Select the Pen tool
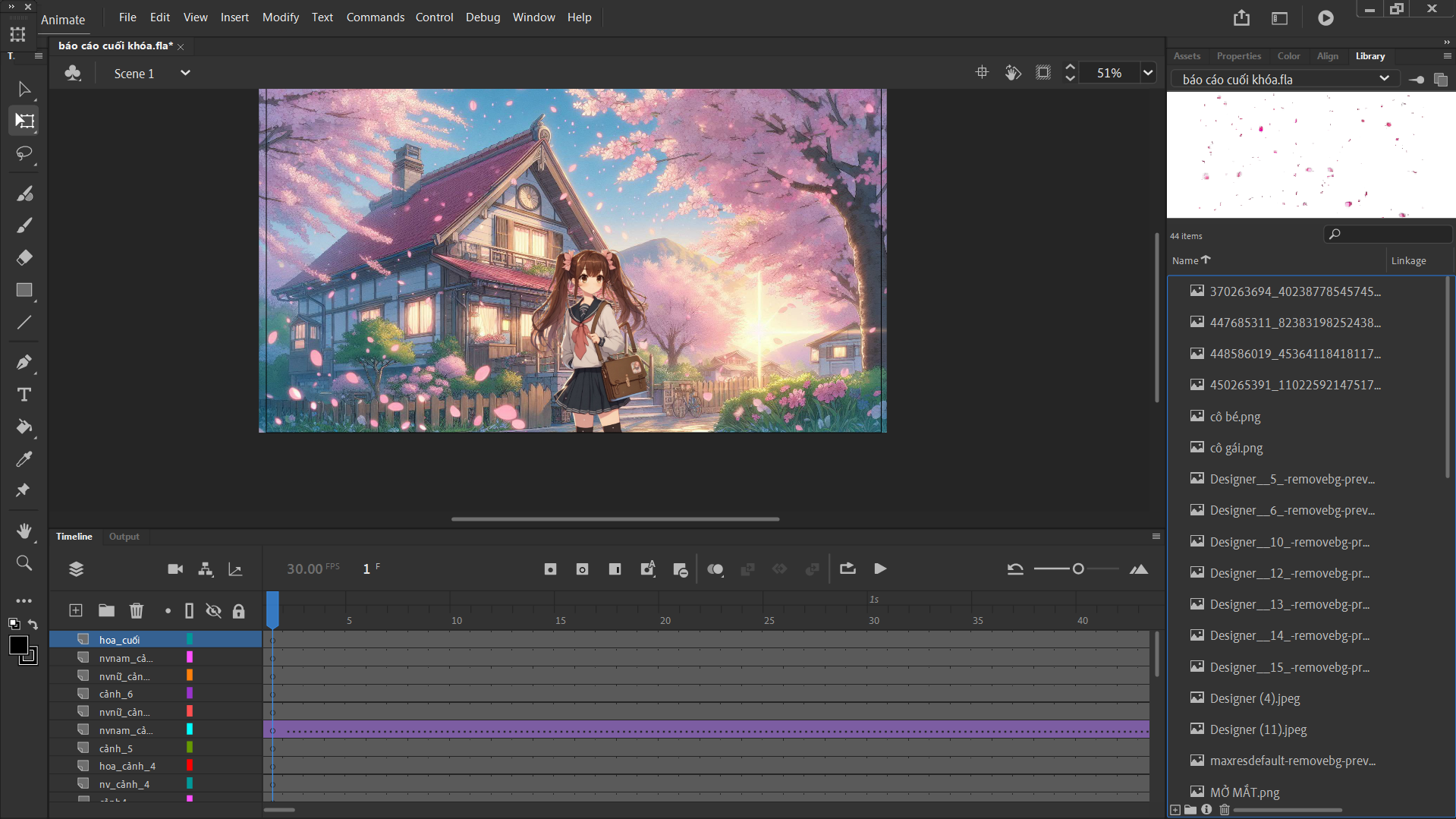 (24, 362)
